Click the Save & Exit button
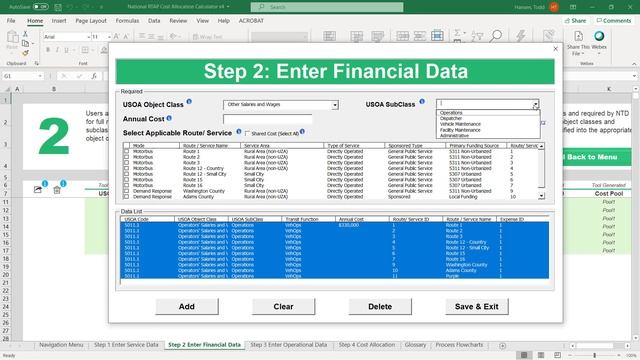 476,307
